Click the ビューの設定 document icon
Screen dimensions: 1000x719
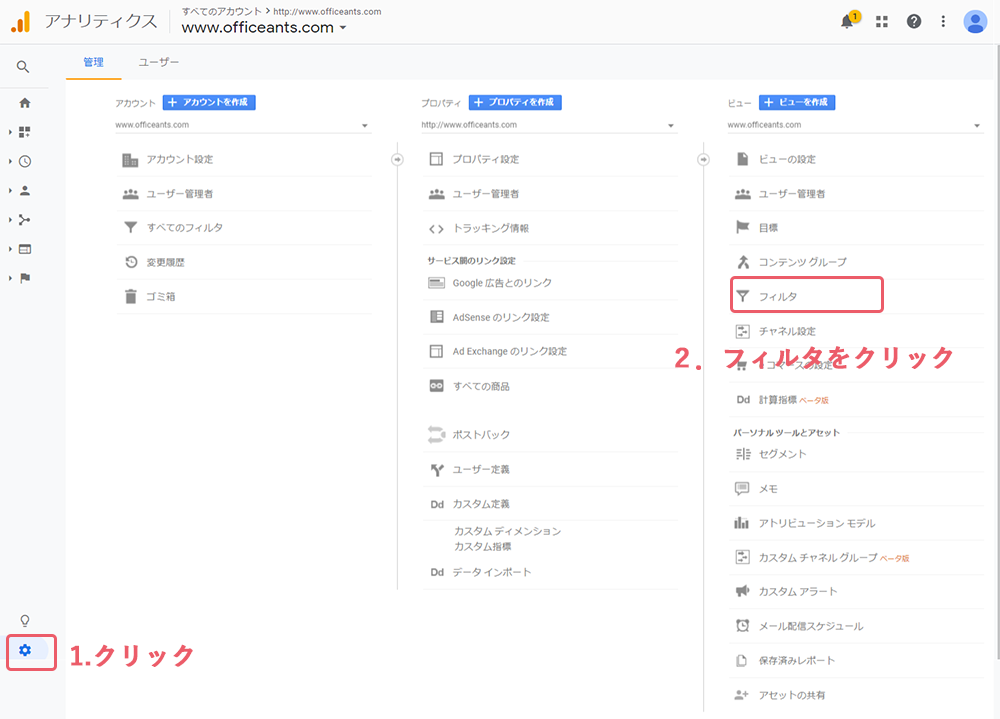742,159
